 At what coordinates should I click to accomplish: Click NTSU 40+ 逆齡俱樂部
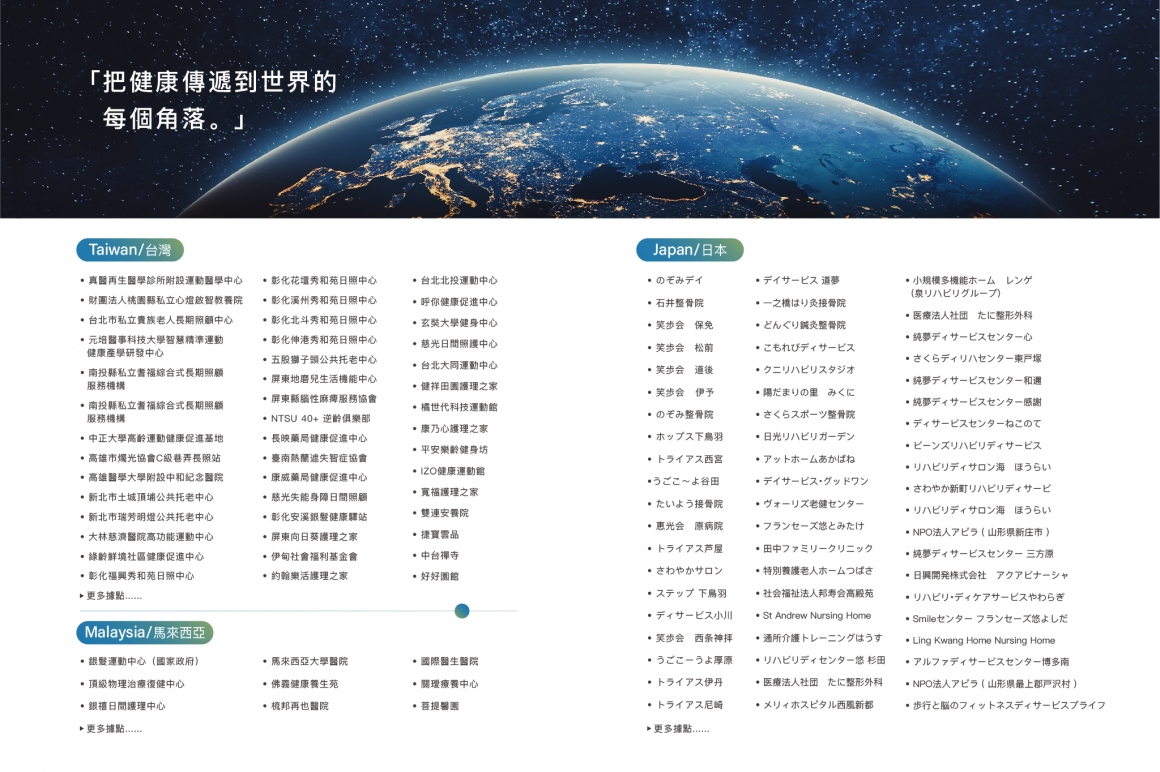coord(320,419)
